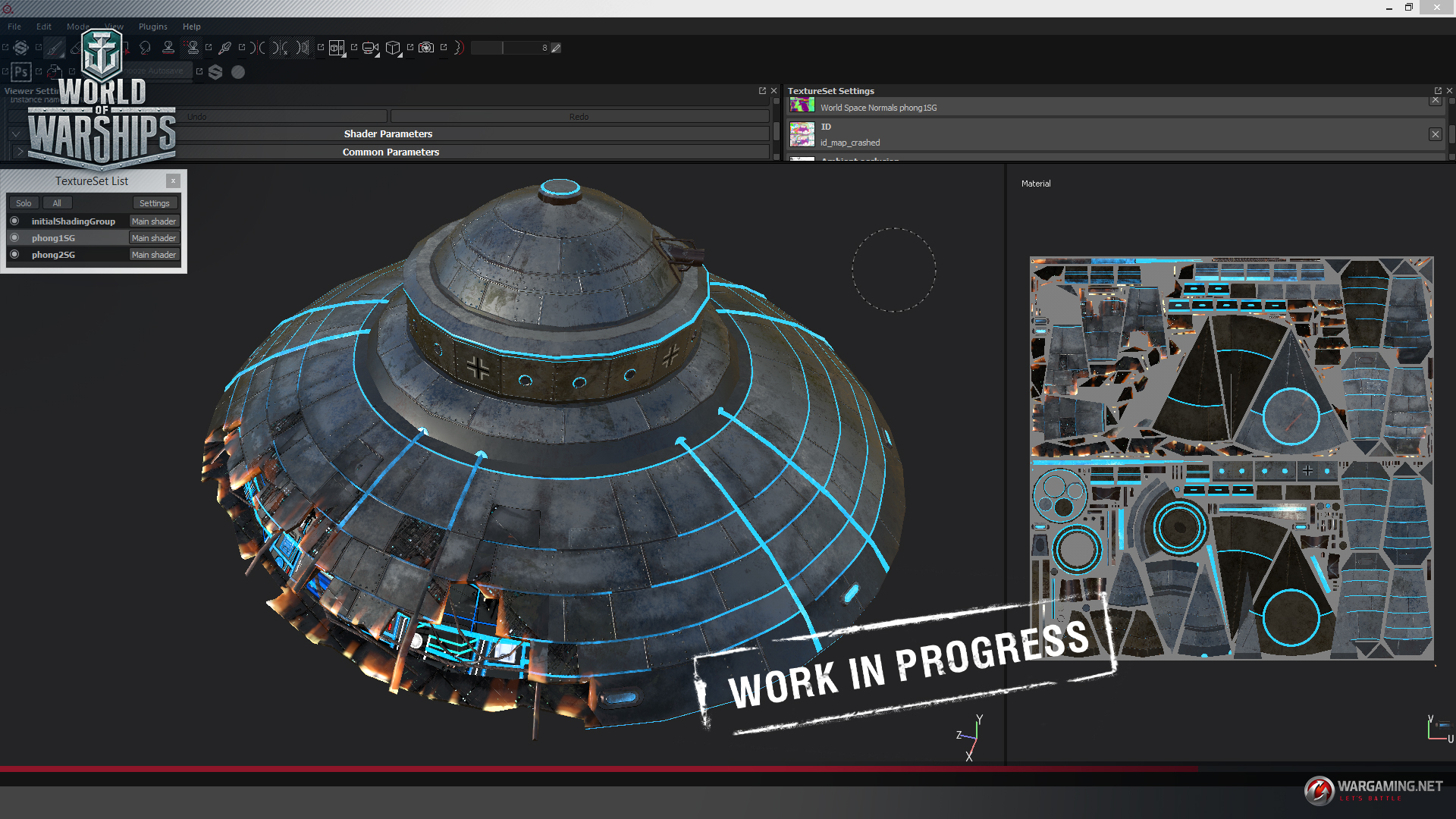Select the phong1SG radio button
Viewport: 1456px width, 819px height.
(x=14, y=237)
